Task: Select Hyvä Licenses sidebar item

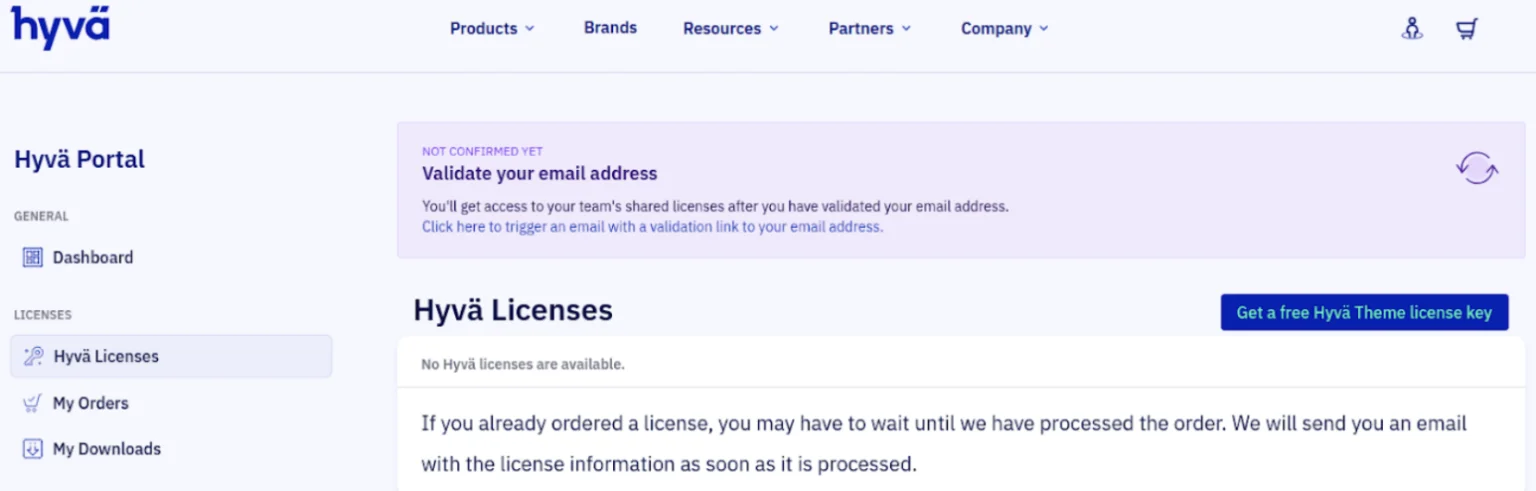Action: click(171, 356)
